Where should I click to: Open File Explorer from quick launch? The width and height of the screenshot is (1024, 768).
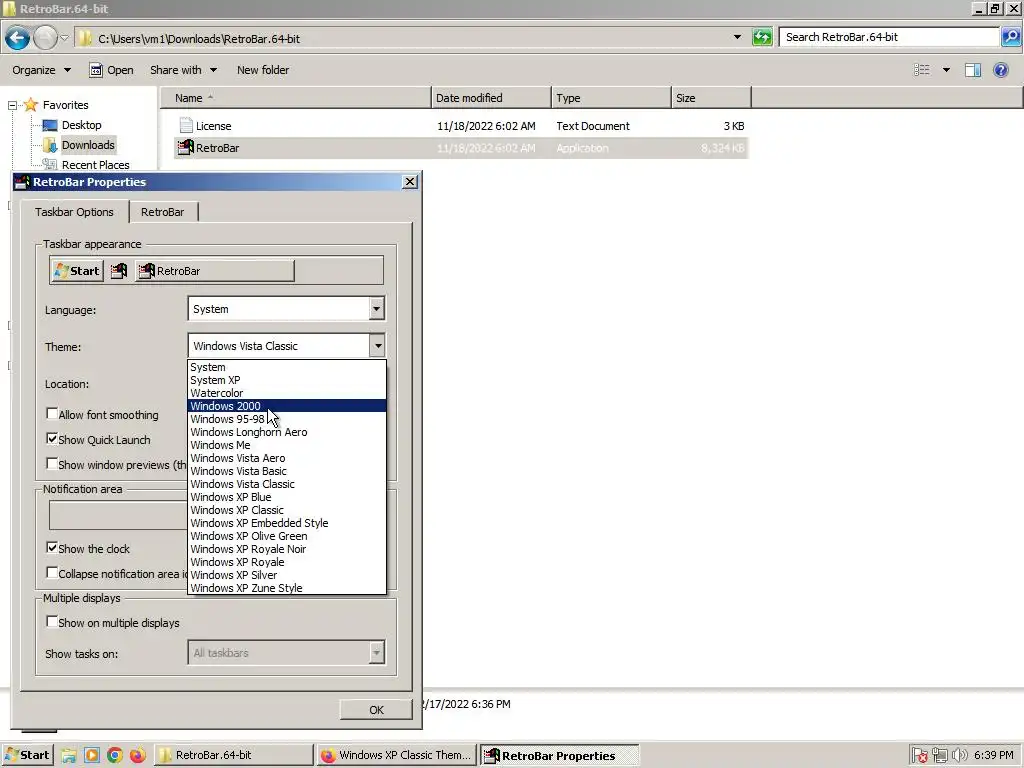[x=69, y=756]
